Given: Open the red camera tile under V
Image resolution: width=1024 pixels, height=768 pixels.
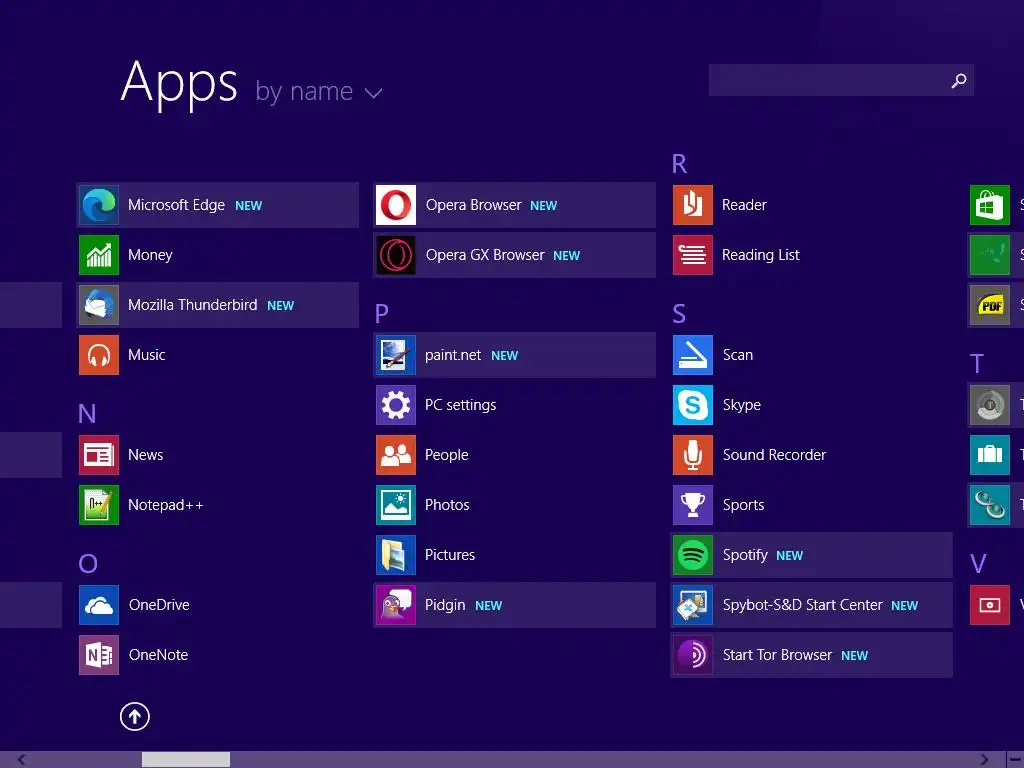Looking at the screenshot, I should pyautogui.click(x=990, y=605).
